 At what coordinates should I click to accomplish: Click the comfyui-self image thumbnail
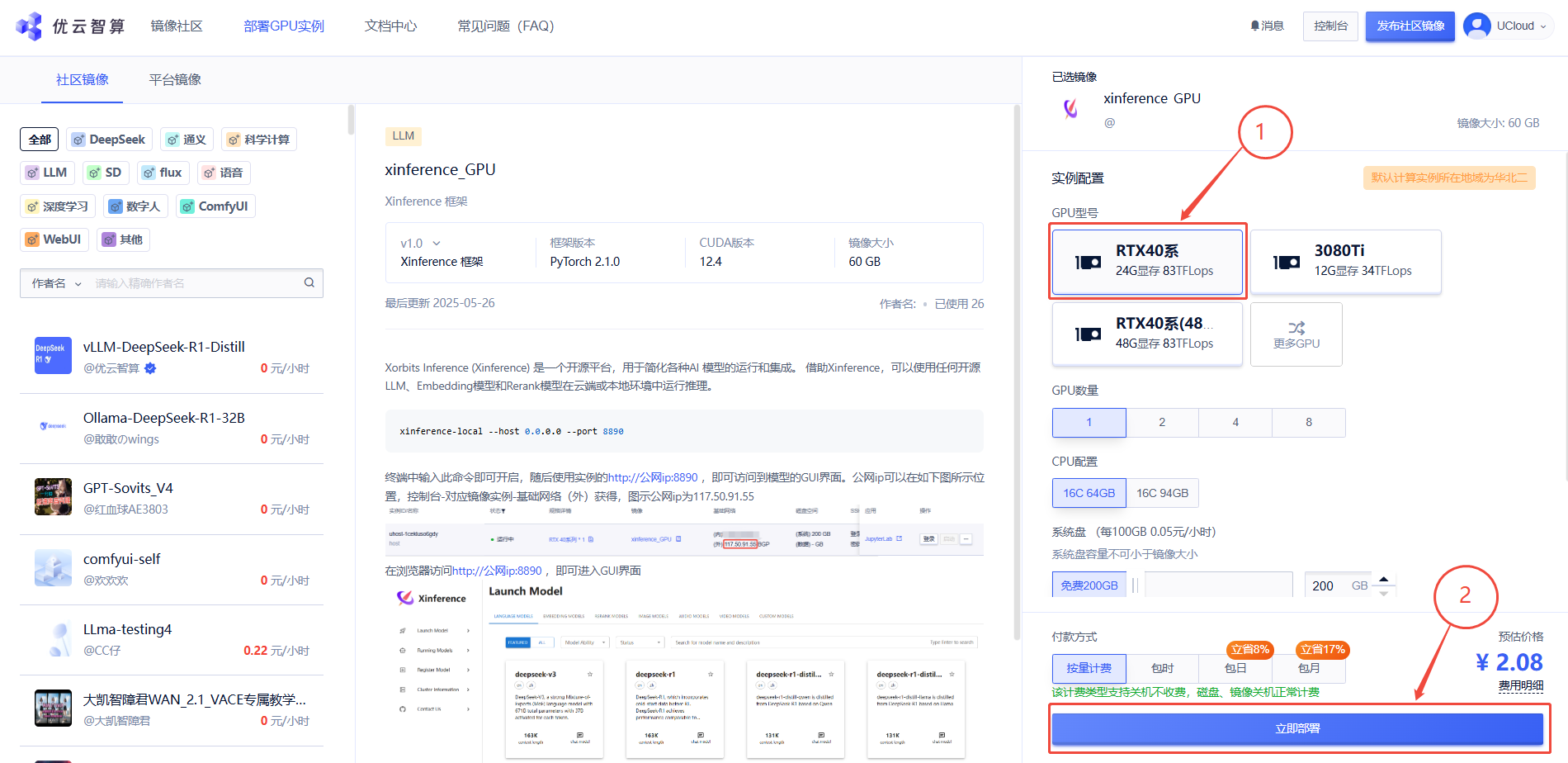tap(53, 567)
